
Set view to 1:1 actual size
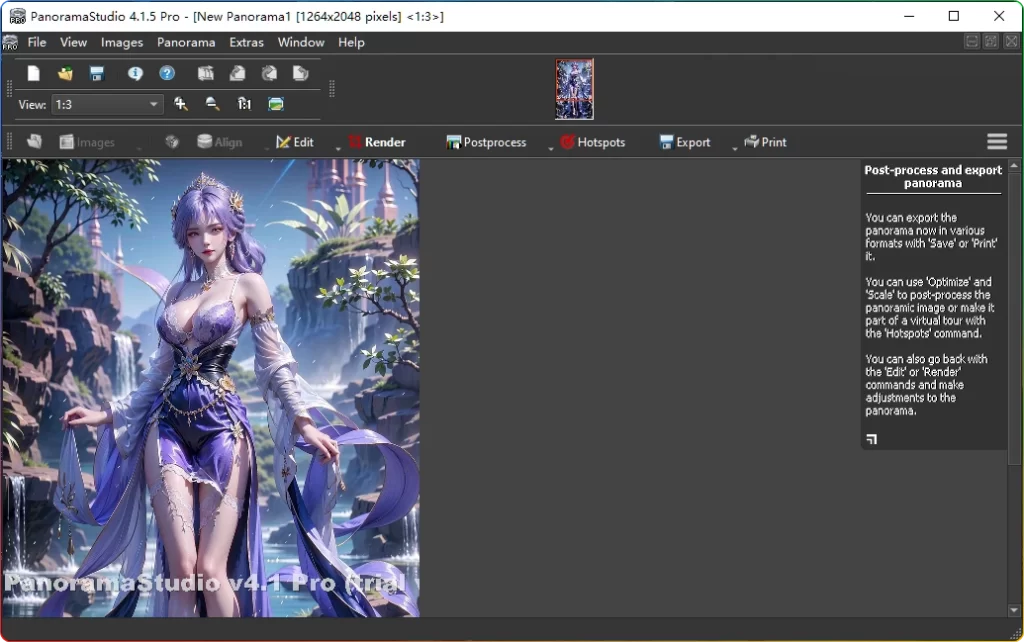[244, 104]
